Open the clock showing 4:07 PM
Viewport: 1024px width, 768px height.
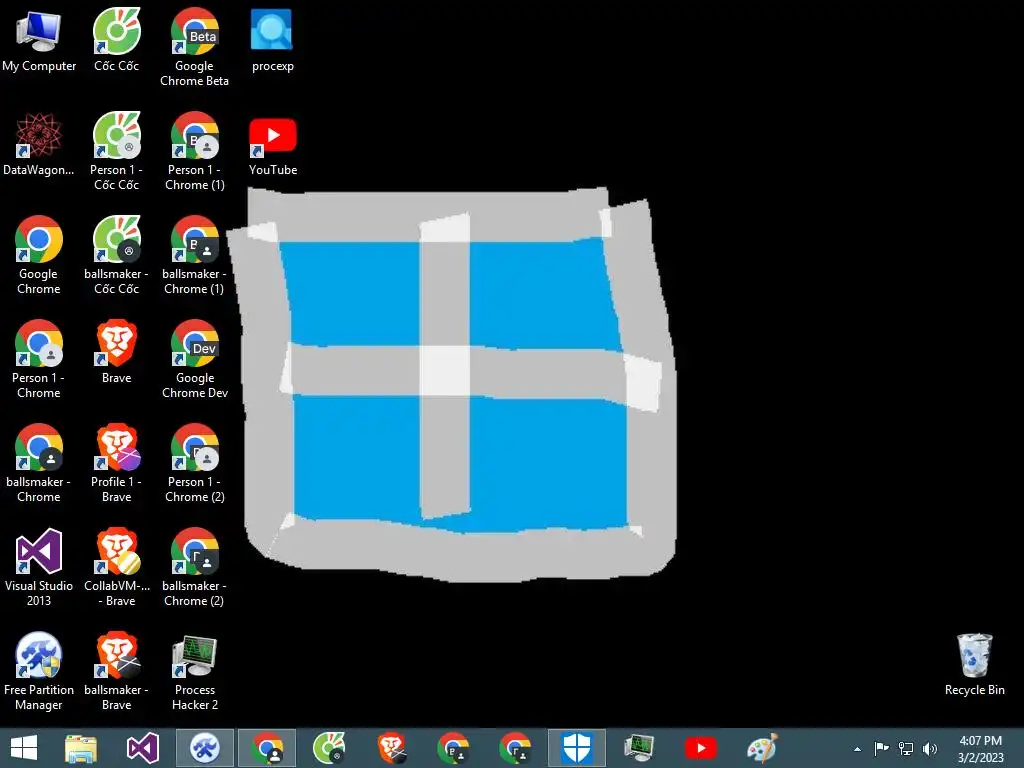(x=980, y=749)
